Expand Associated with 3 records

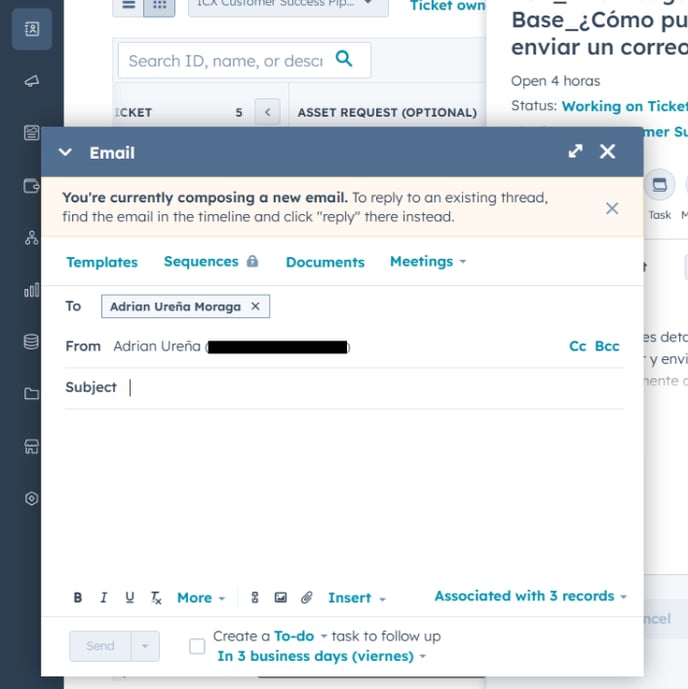click(531, 596)
